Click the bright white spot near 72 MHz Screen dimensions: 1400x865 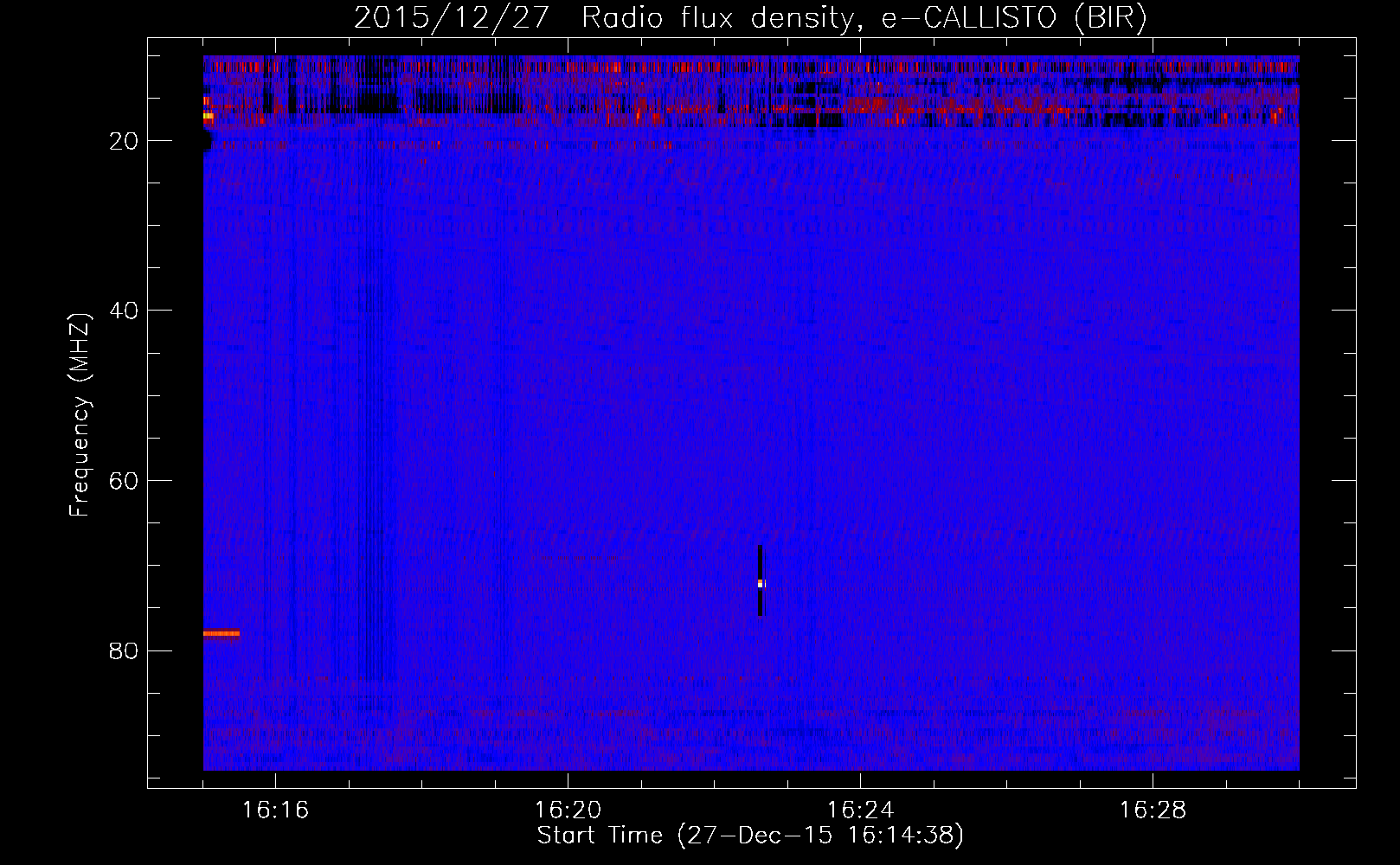pos(761,584)
